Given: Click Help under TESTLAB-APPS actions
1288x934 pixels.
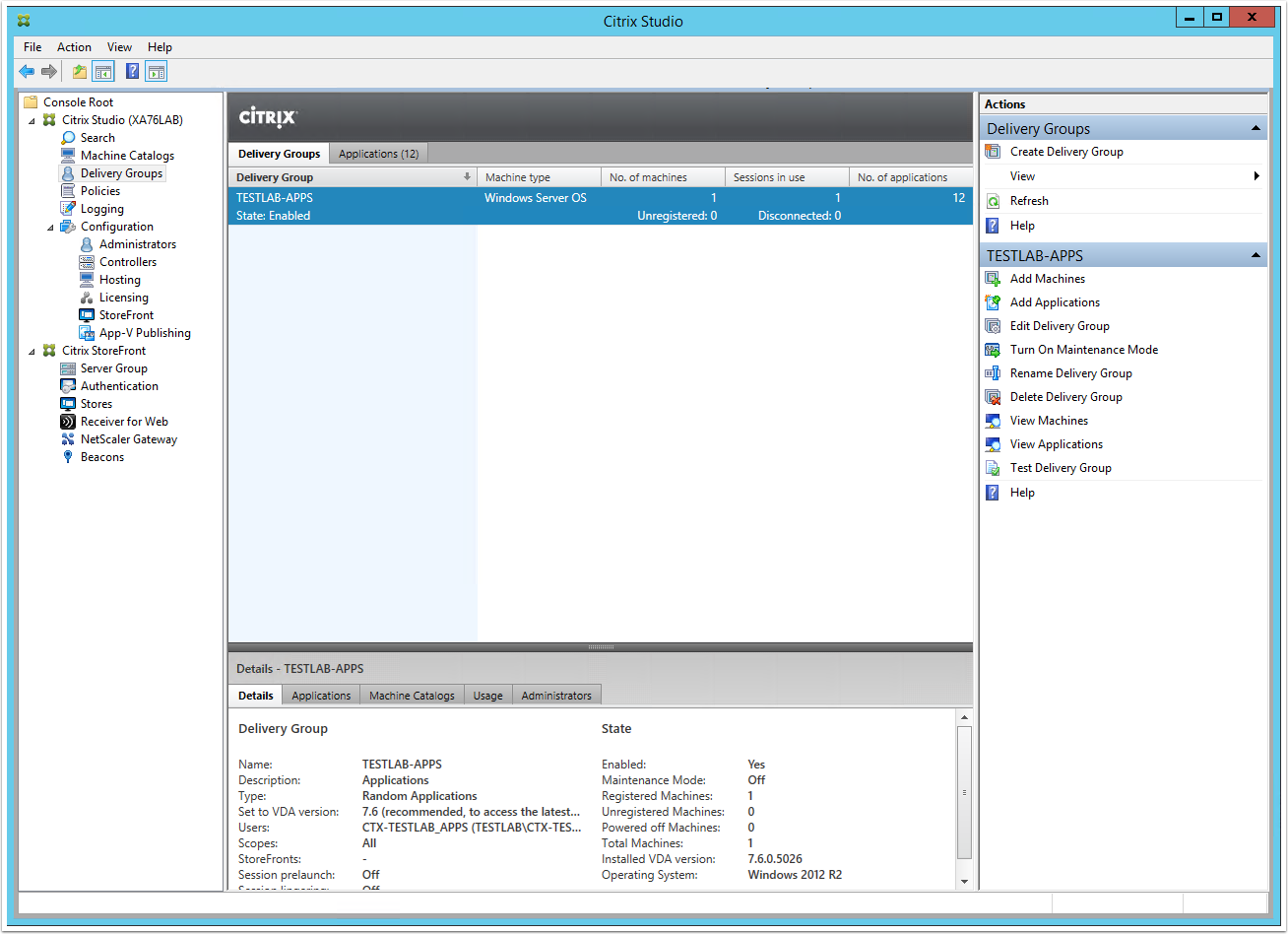Looking at the screenshot, I should pyautogui.click(x=1022, y=493).
